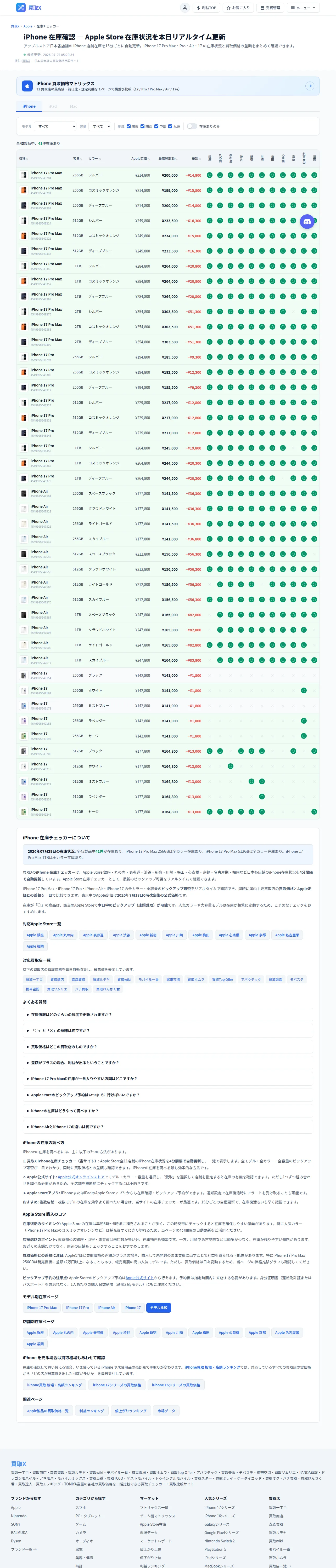Sort by the 差額 column header

tap(194, 159)
